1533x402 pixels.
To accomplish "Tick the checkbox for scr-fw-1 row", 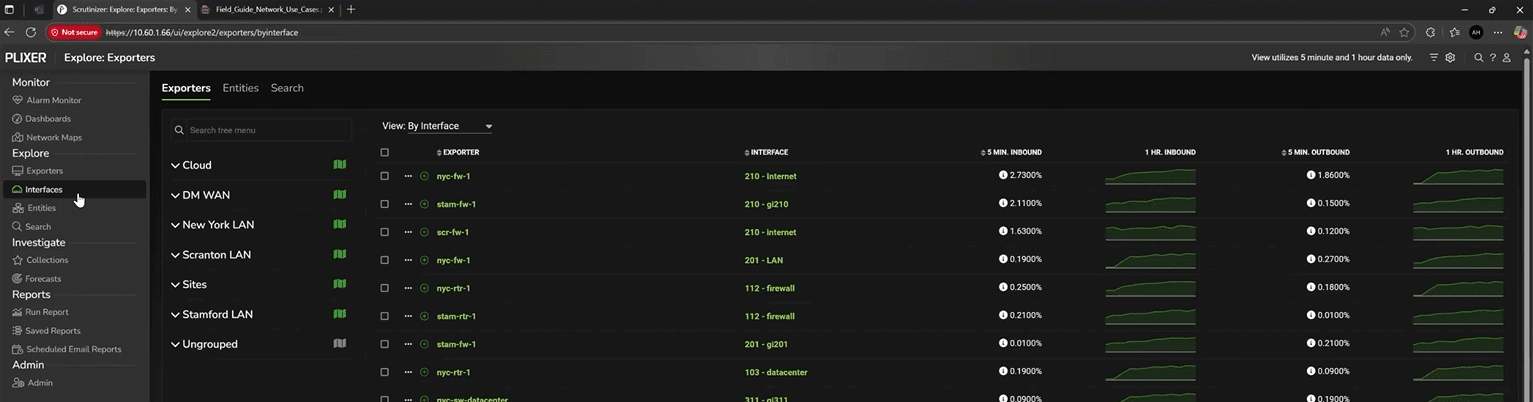I will click(385, 232).
